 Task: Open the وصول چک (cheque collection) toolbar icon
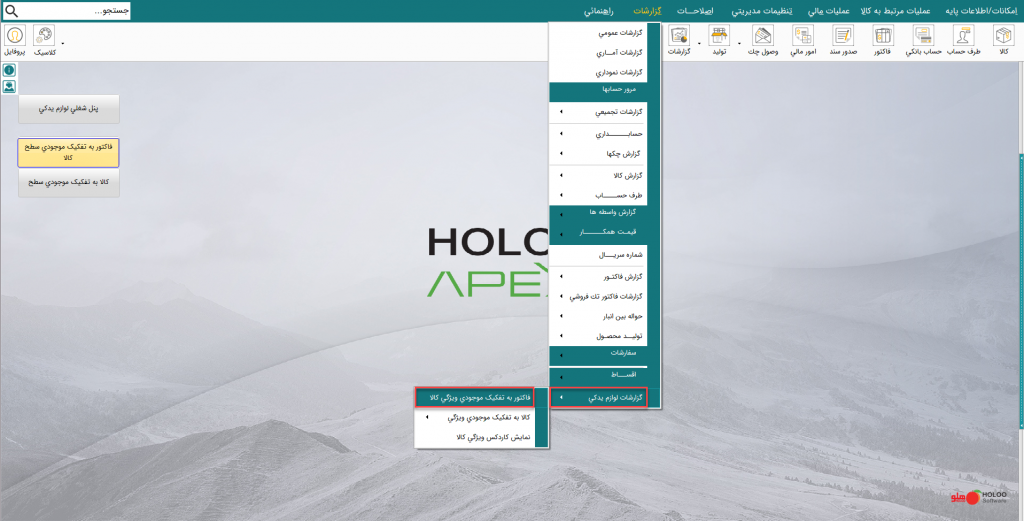coord(763,39)
